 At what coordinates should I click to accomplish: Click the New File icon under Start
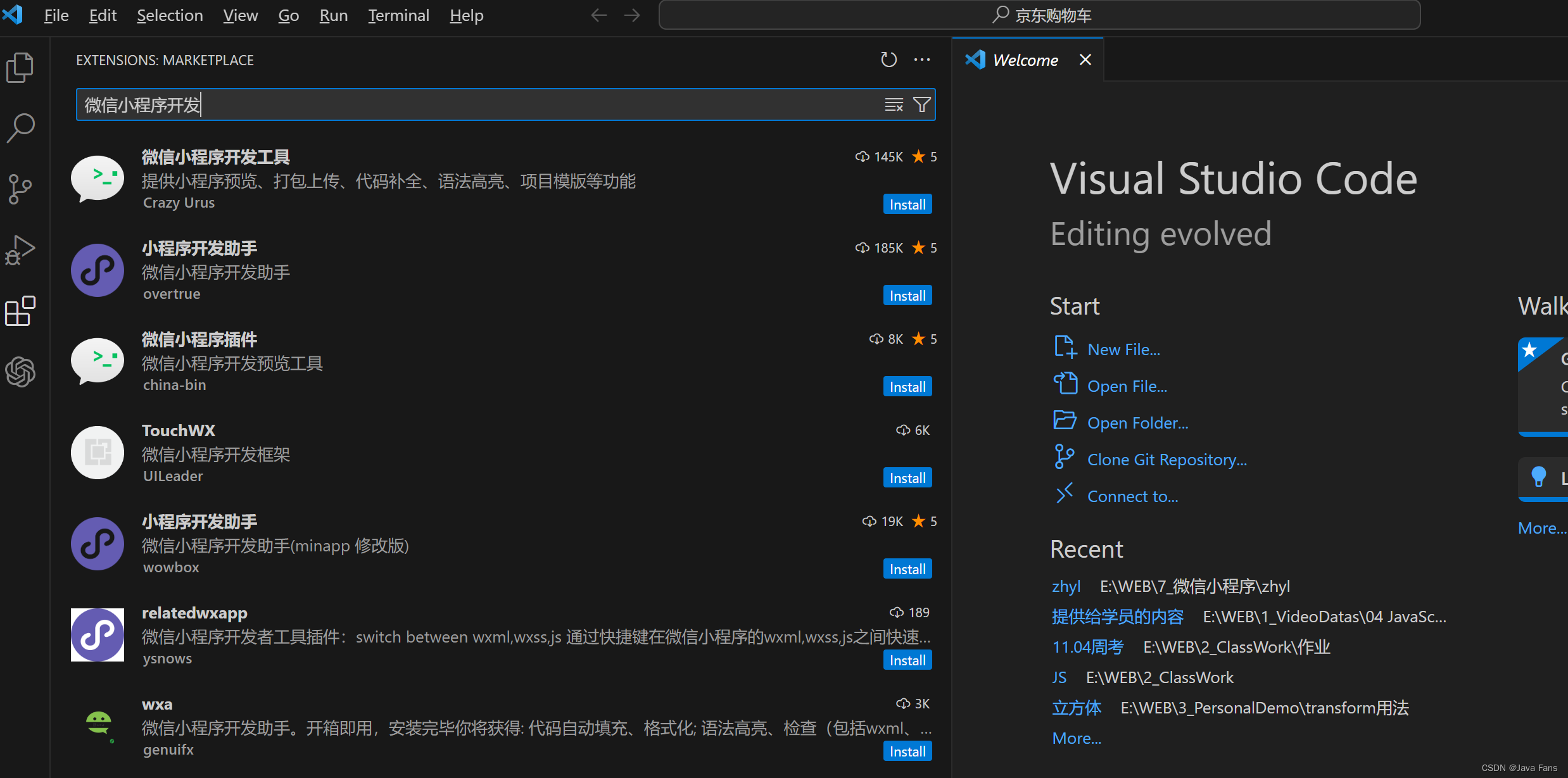1065,348
